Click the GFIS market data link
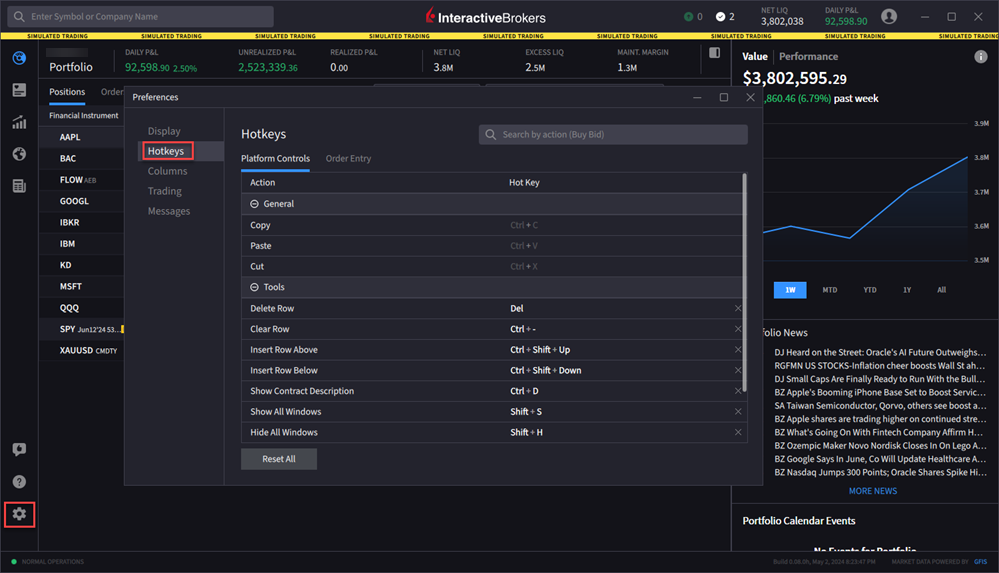 [980, 562]
